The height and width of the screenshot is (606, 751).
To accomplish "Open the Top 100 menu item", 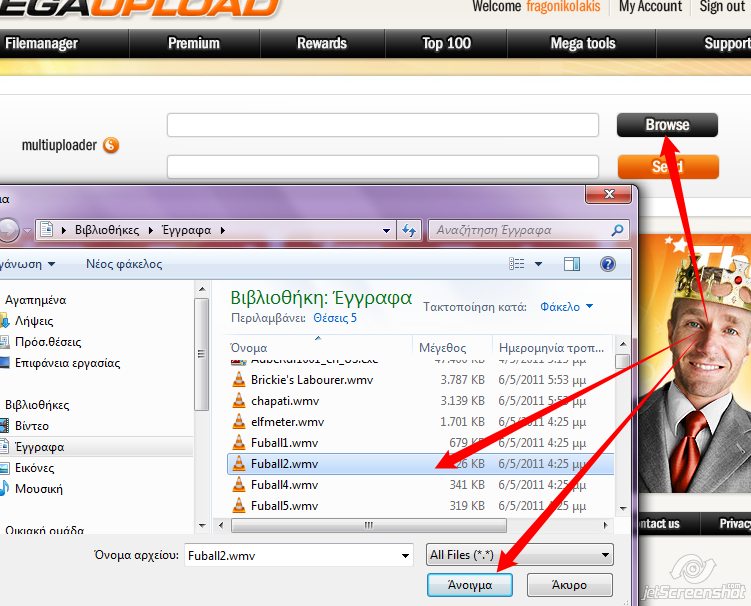I will (x=446, y=44).
